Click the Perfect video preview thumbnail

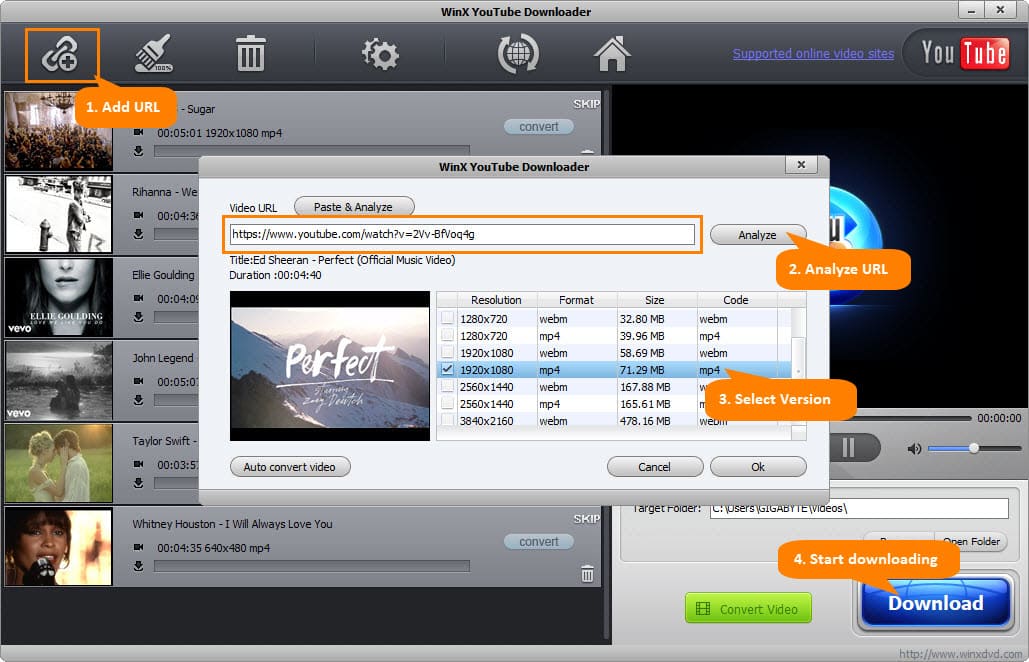(330, 366)
